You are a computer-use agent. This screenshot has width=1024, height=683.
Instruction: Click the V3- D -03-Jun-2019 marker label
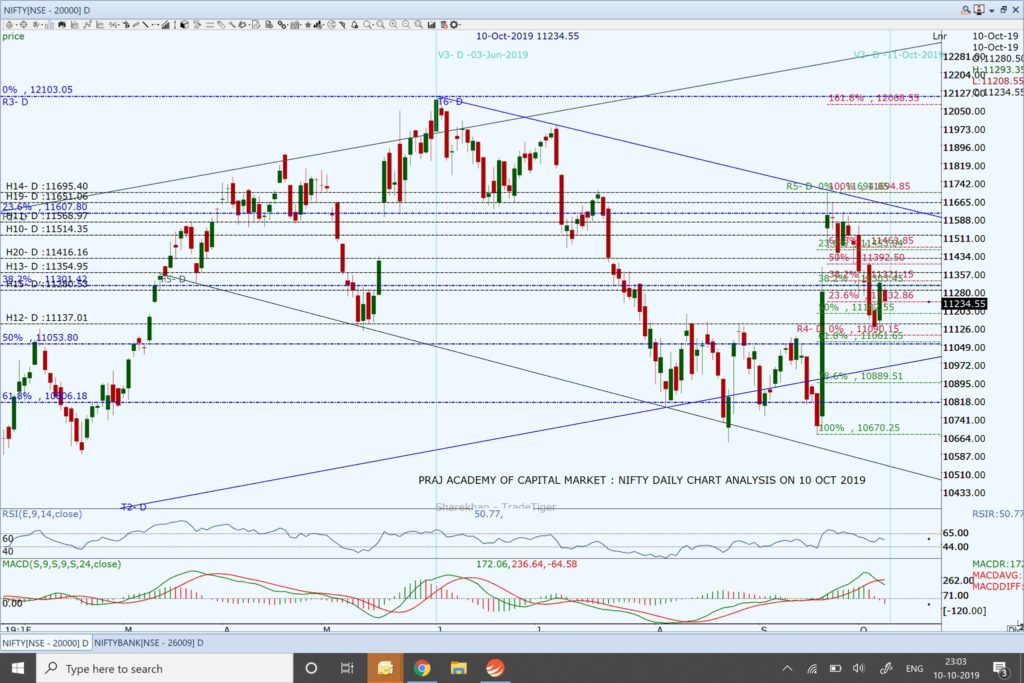point(483,55)
